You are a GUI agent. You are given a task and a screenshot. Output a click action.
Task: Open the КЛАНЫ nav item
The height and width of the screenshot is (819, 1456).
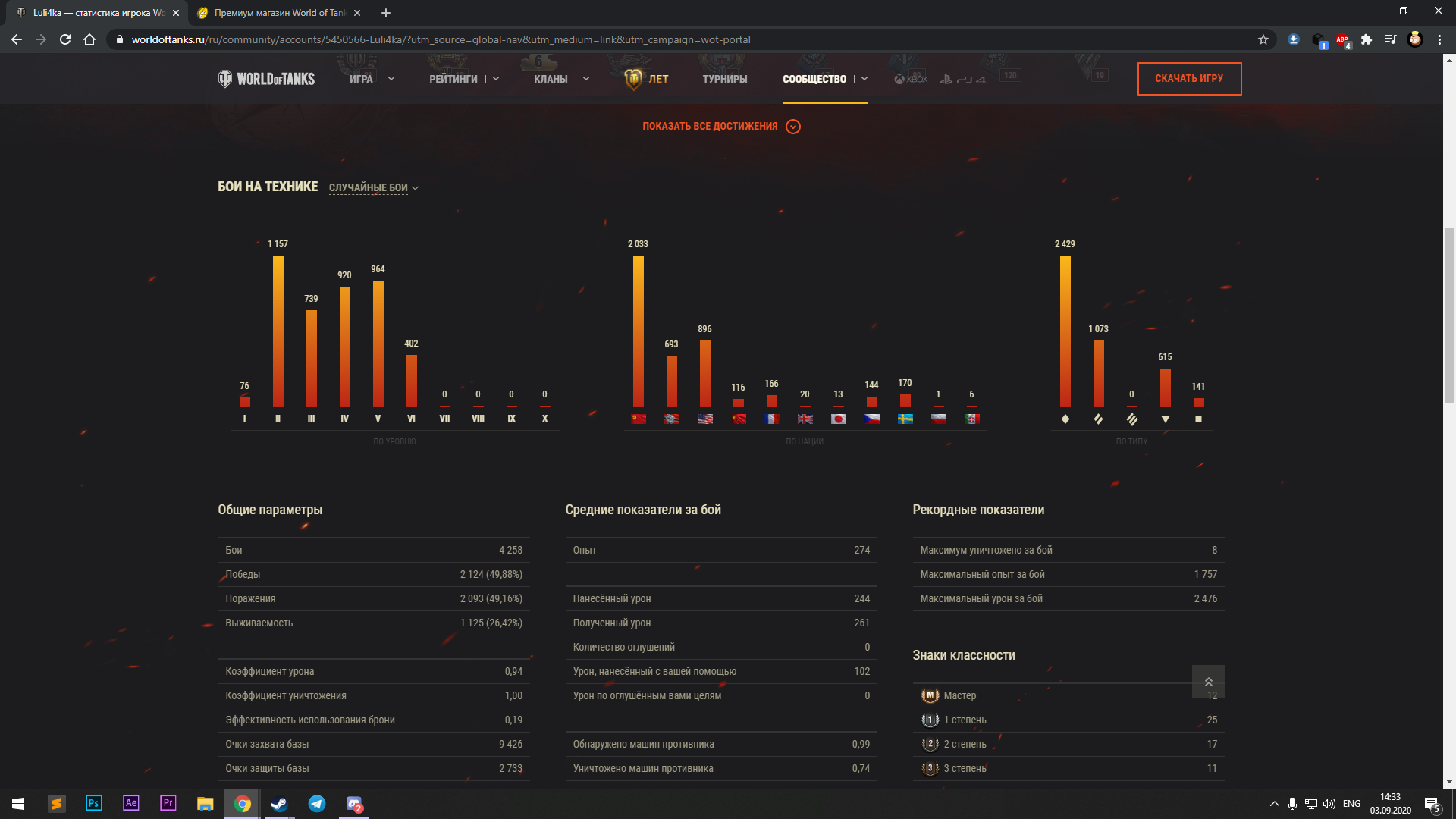(551, 79)
